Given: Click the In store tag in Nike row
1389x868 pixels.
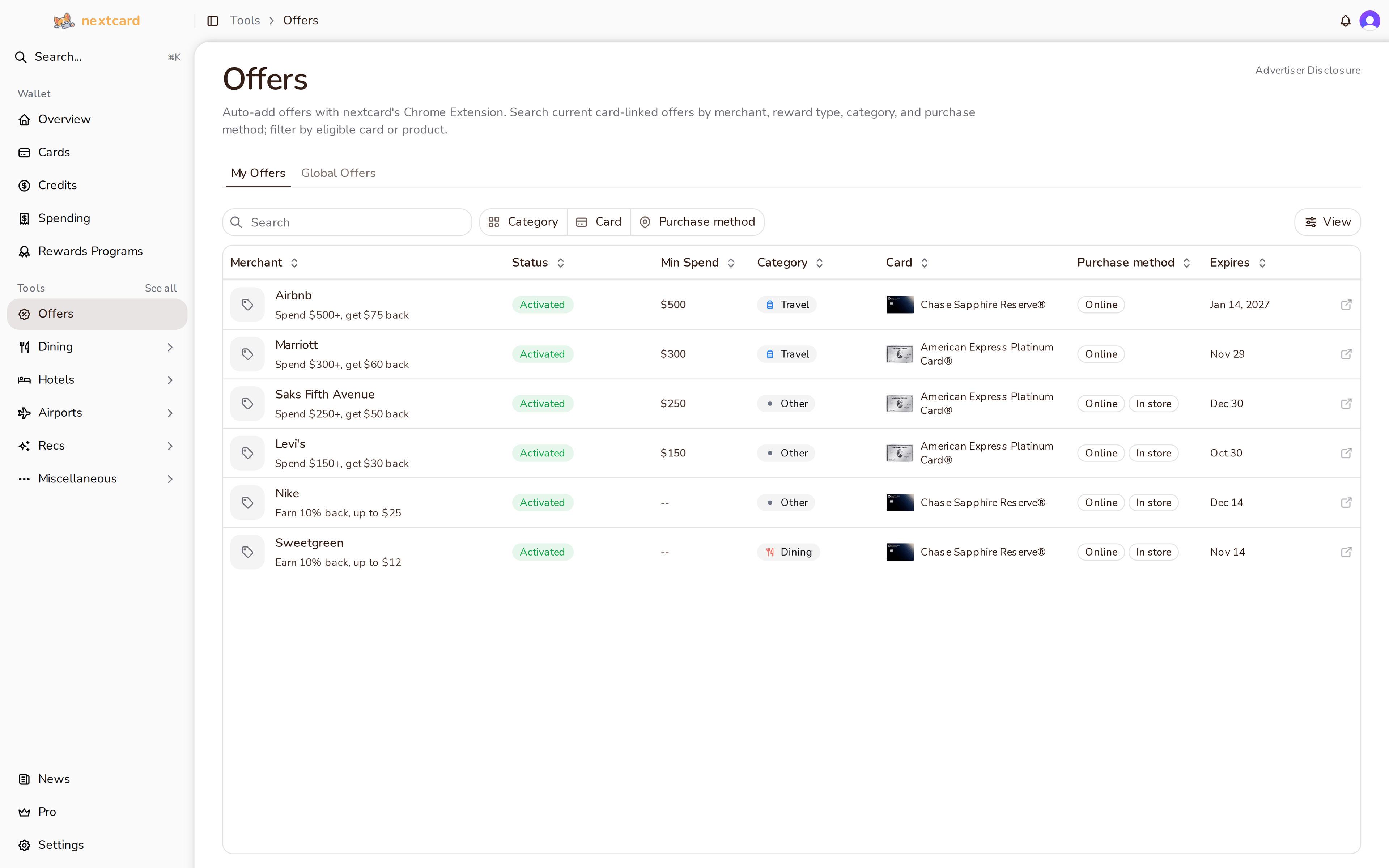Looking at the screenshot, I should click(x=1154, y=502).
